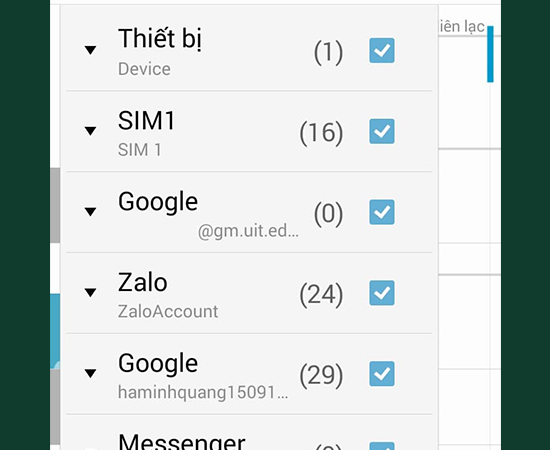This screenshot has height=450, width=550.
Task: Expand the Google @gm.uit.ed arrow
Action: click(x=90, y=211)
